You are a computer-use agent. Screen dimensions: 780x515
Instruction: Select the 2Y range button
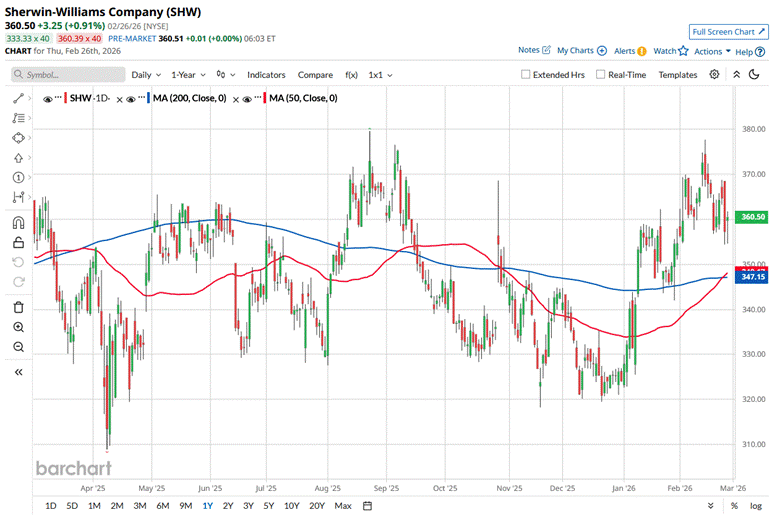pos(228,506)
